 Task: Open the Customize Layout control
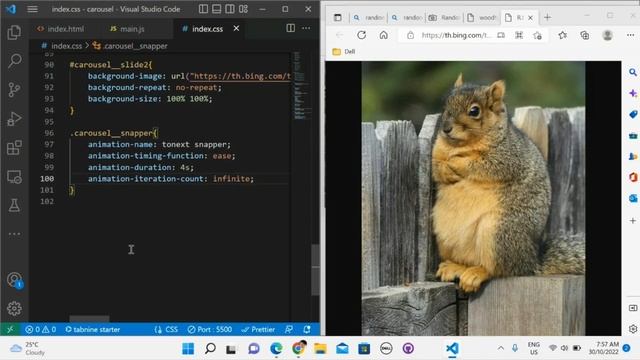(x=243, y=9)
